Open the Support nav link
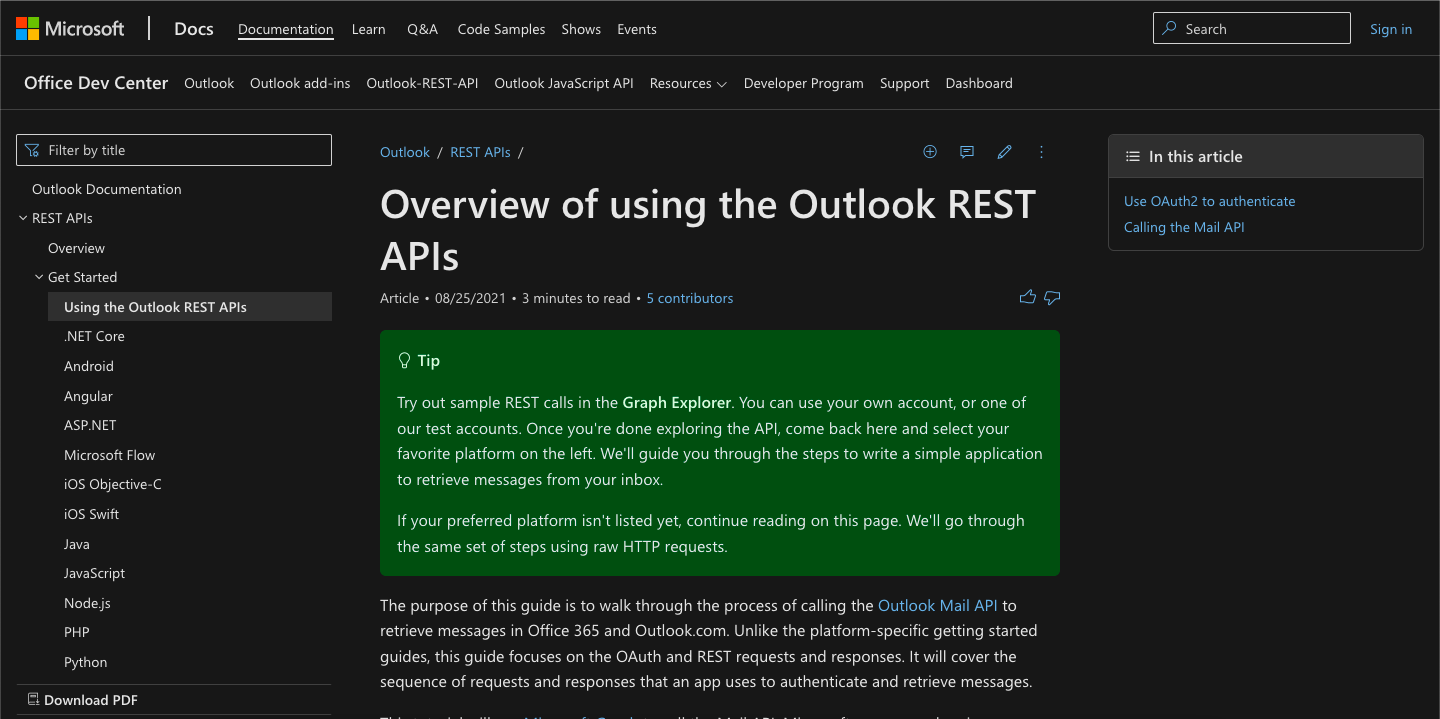This screenshot has width=1440, height=719. tap(905, 83)
